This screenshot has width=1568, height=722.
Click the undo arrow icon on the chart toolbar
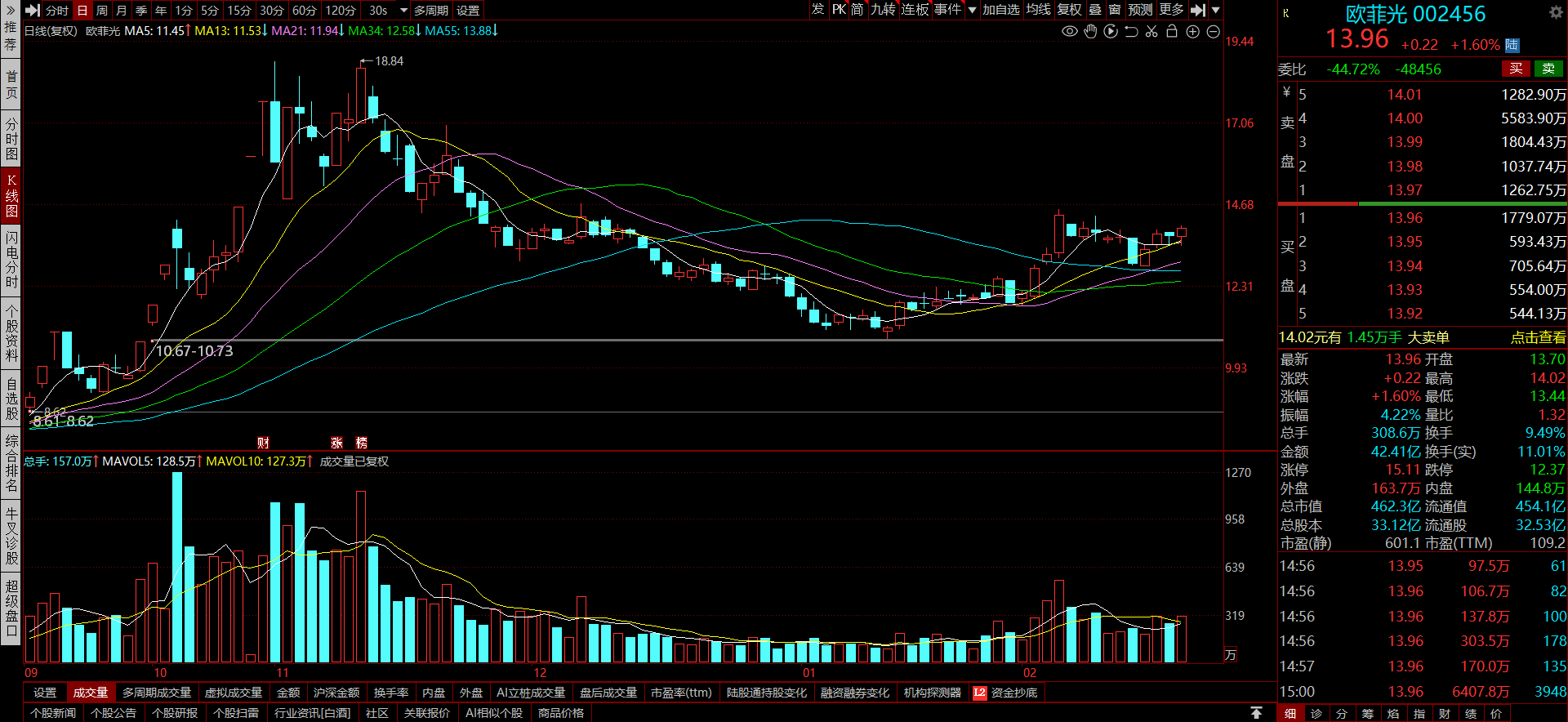point(1131,31)
